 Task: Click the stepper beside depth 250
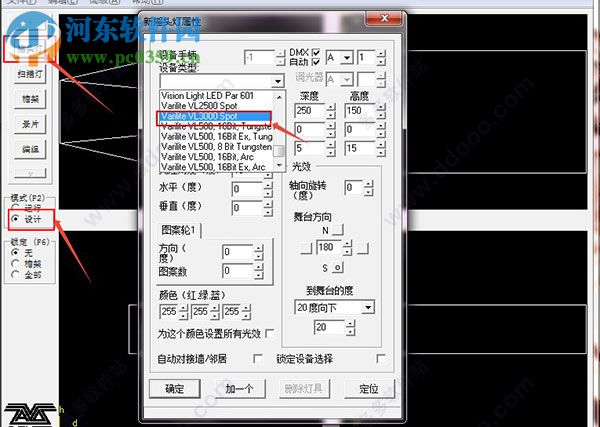click(331, 111)
